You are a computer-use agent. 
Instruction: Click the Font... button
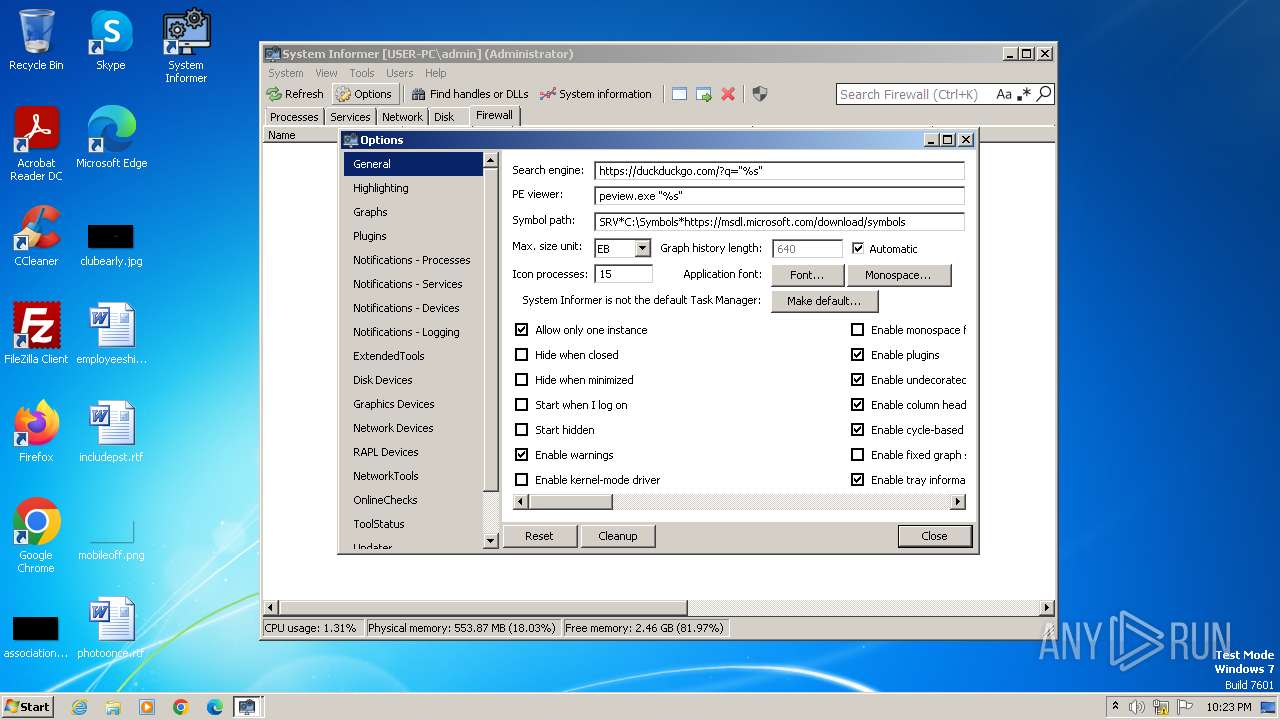click(807, 275)
